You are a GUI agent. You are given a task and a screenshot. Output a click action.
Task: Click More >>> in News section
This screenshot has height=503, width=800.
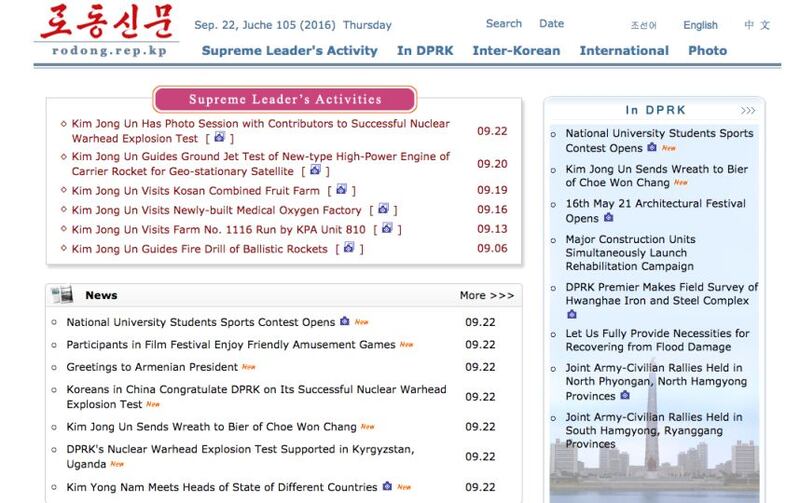coord(487,295)
